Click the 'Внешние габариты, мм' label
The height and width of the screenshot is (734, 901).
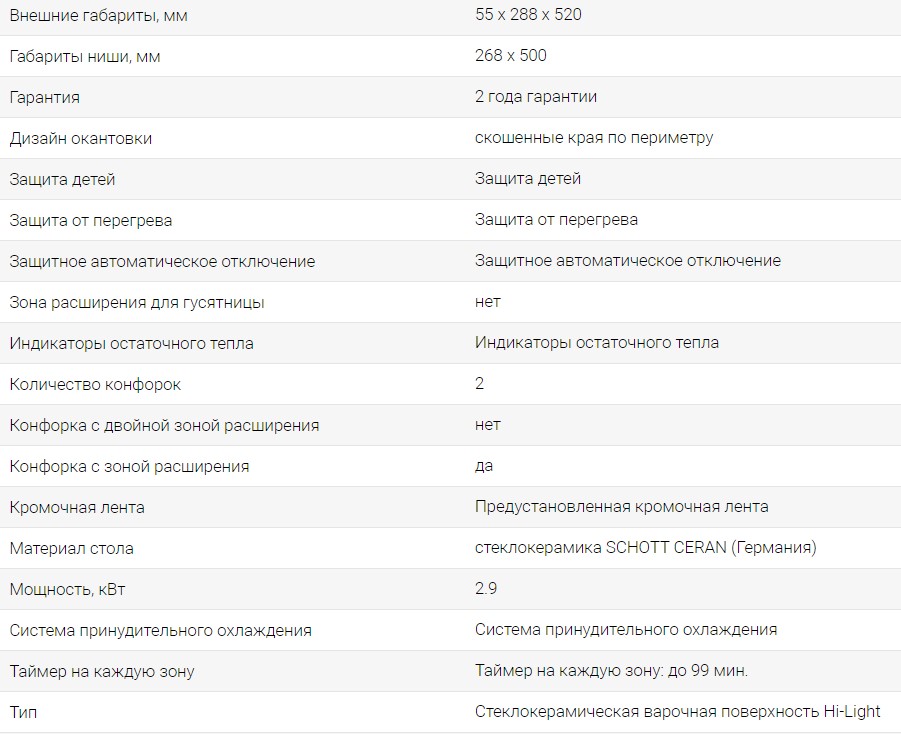(x=98, y=15)
